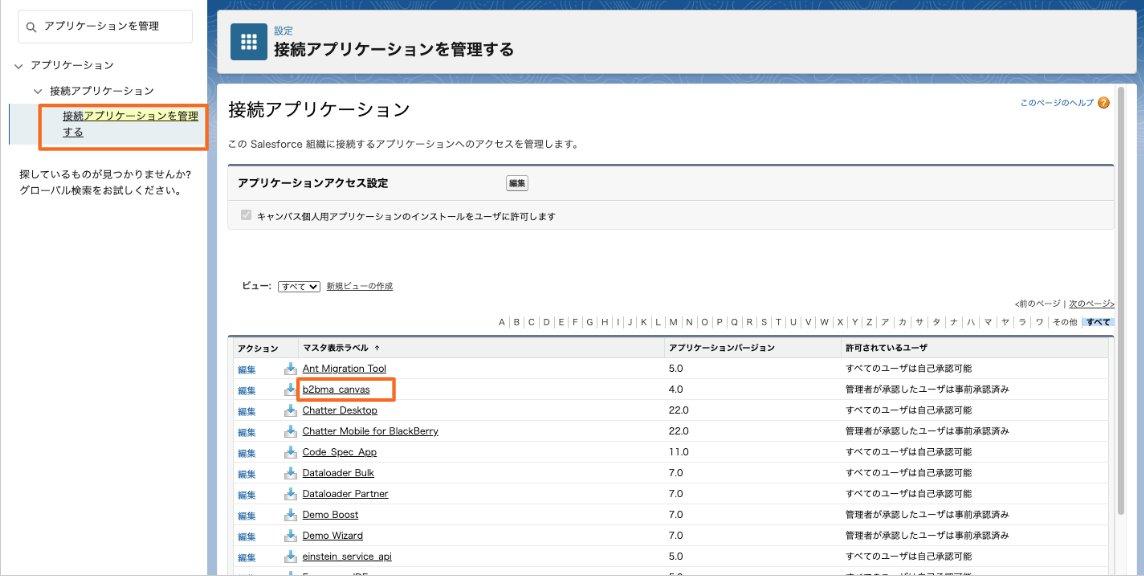This screenshot has height=576, width=1144.
Task: Open Dataloader Bulk link
Action: click(x=339, y=472)
